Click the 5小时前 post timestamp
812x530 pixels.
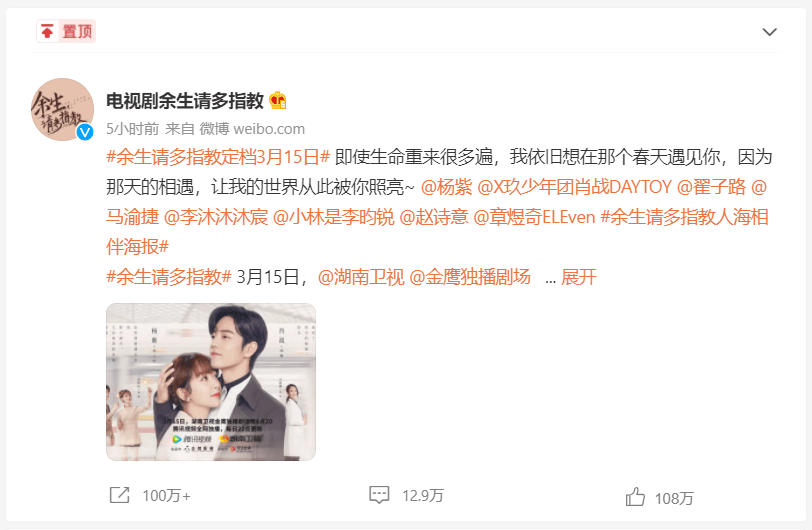(133, 128)
